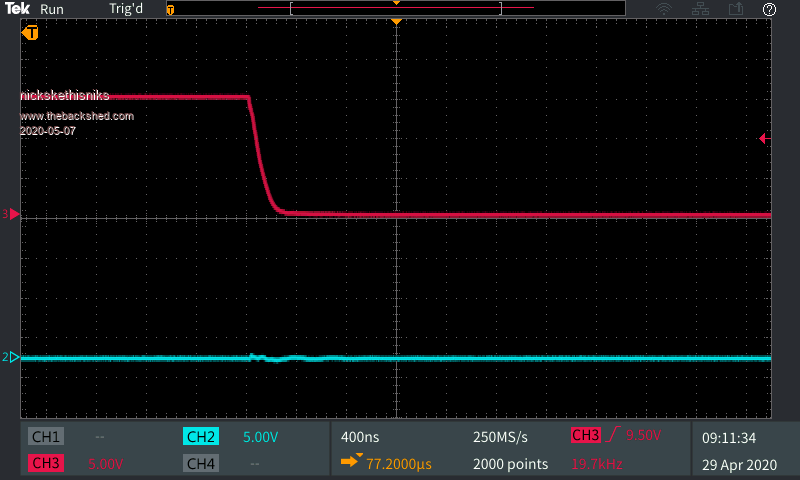800x480 pixels.
Task: Click the Run acquisition status label
Action: [52, 9]
